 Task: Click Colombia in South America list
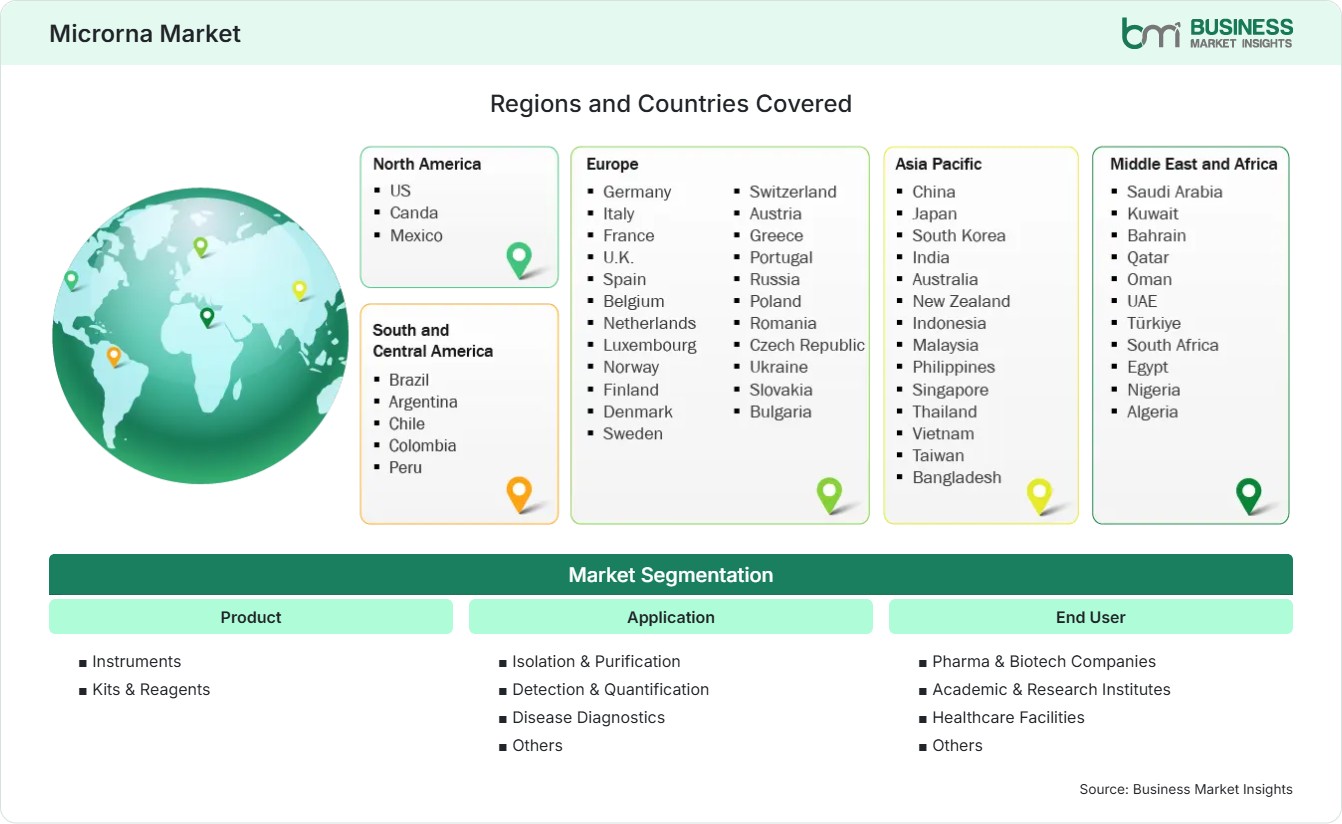[422, 445]
